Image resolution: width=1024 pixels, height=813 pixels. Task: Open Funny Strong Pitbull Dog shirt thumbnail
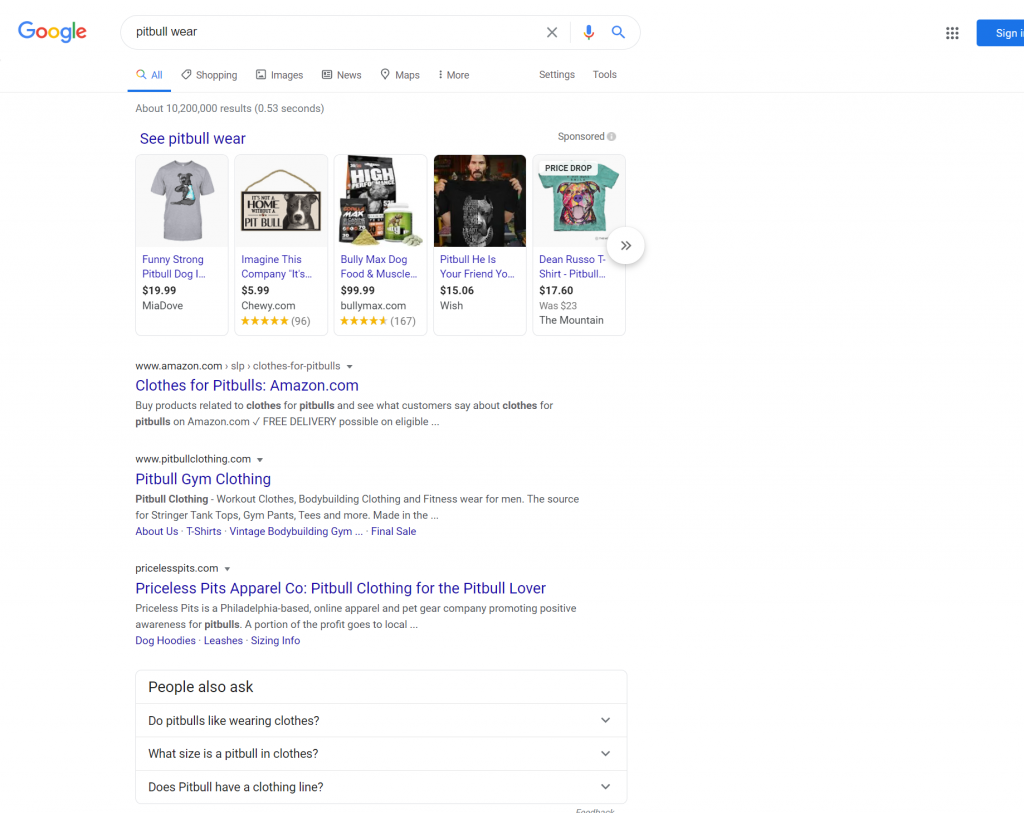182,201
